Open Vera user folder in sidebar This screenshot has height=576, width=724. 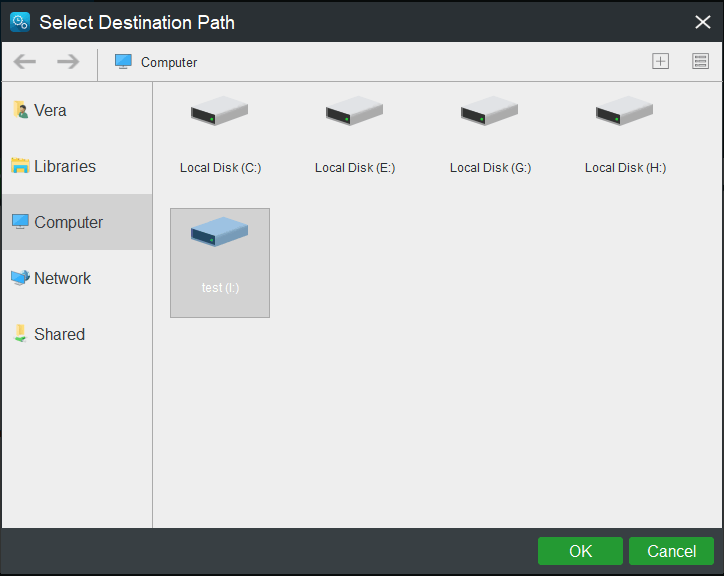coord(77,110)
